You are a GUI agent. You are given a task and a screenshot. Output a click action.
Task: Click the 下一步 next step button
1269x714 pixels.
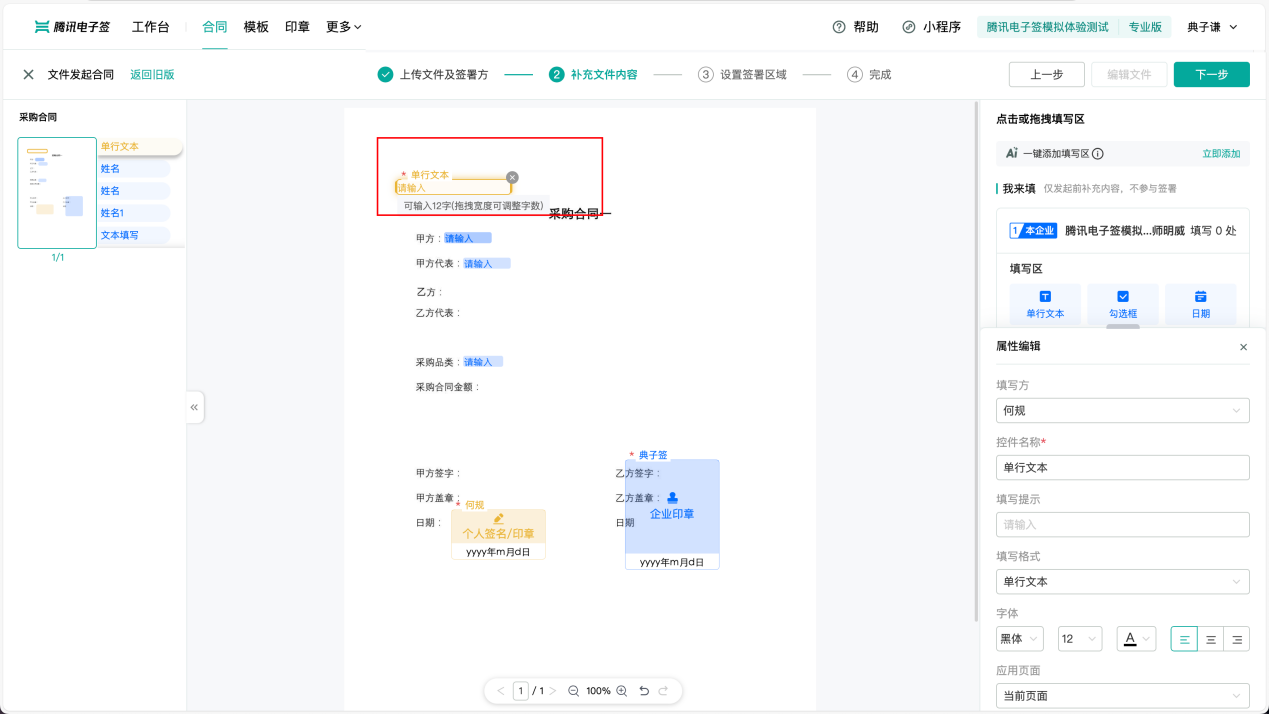[x=1211, y=74]
